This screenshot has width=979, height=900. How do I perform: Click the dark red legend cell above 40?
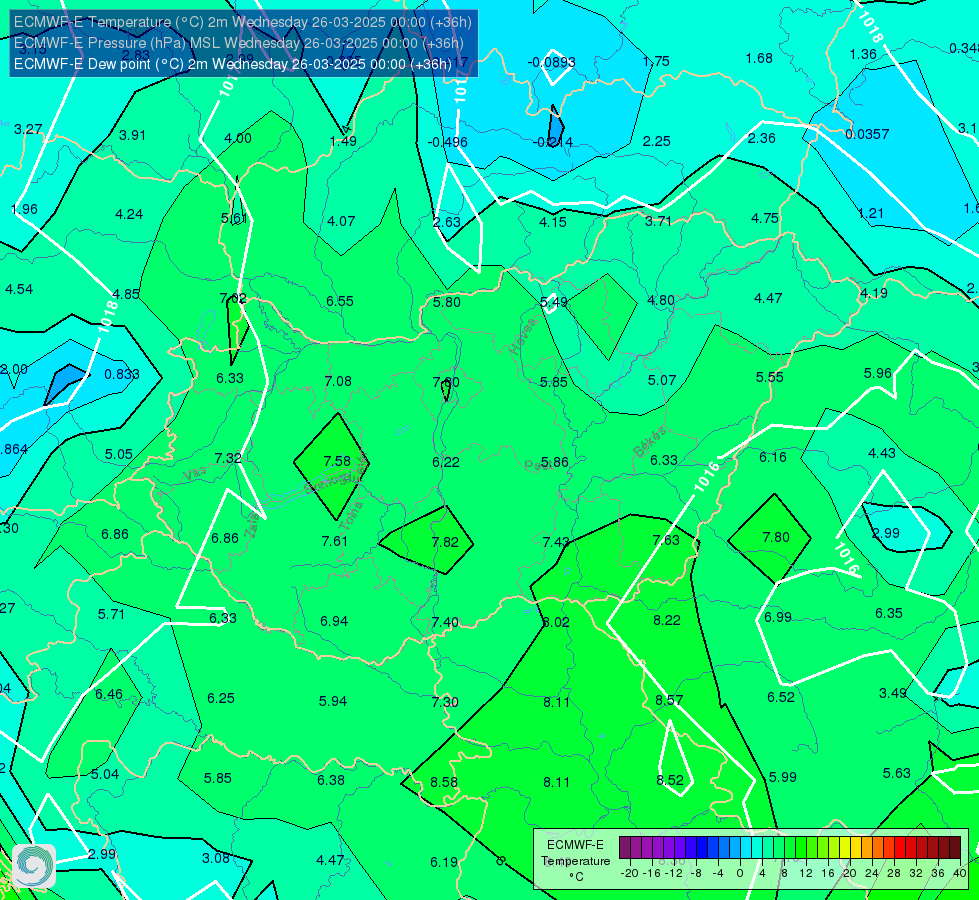pyautogui.click(x=955, y=848)
